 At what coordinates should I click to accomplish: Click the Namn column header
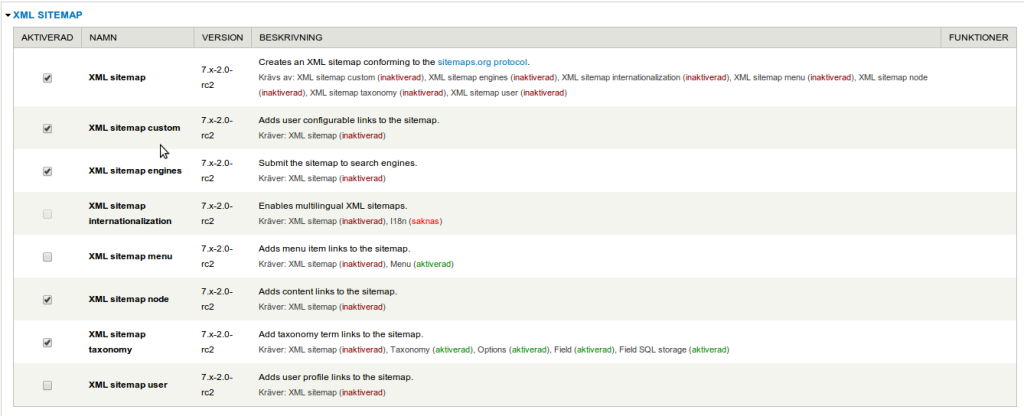tap(103, 37)
